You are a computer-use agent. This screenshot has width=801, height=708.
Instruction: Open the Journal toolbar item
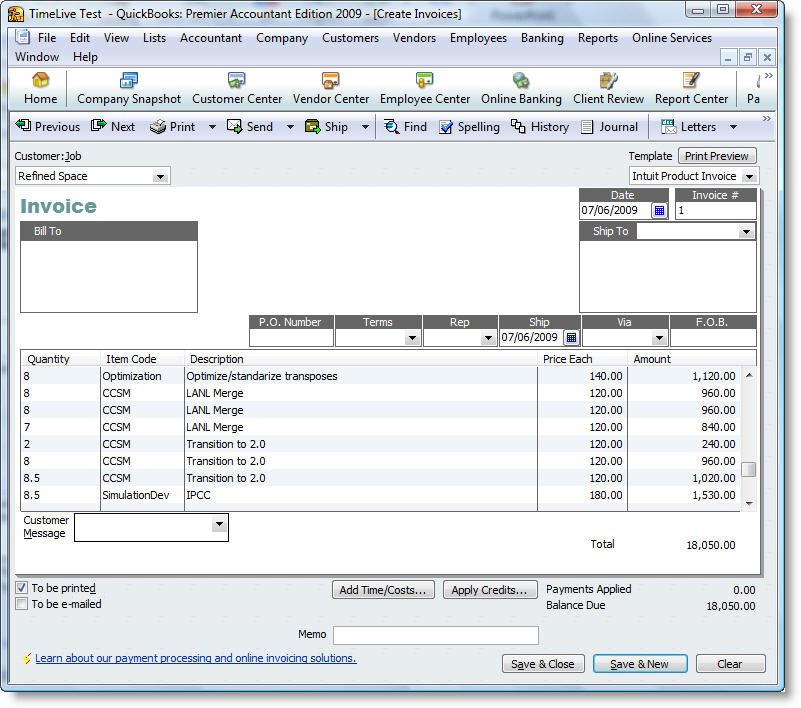(x=609, y=126)
